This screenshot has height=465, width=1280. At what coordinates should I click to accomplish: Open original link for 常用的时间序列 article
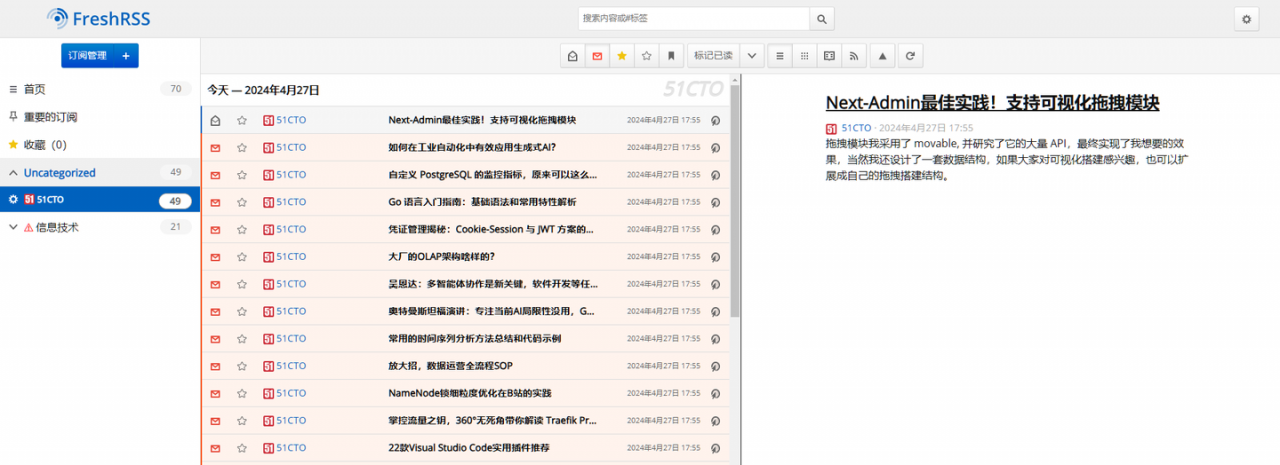tap(715, 339)
